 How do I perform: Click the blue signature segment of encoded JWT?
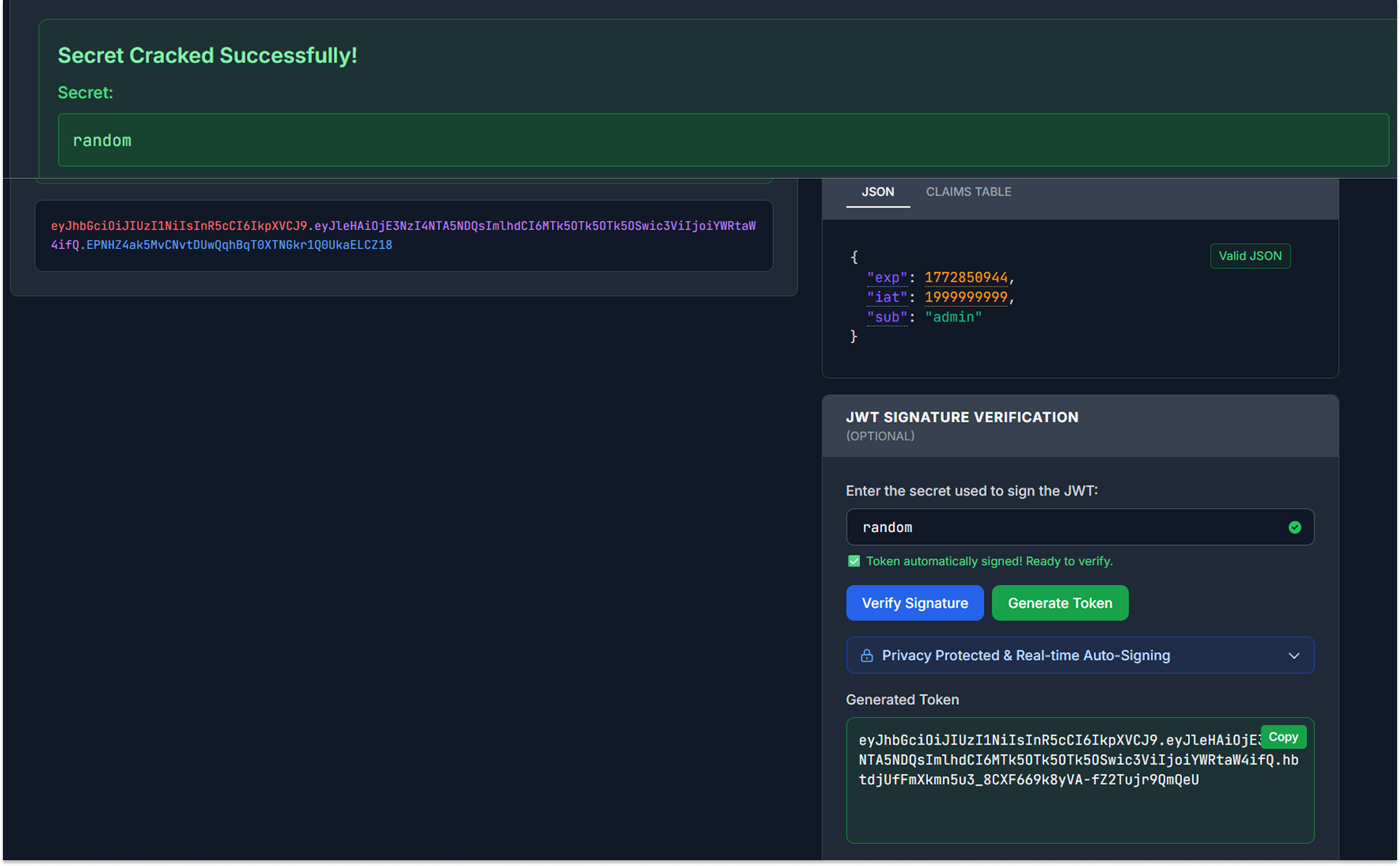tap(240, 245)
